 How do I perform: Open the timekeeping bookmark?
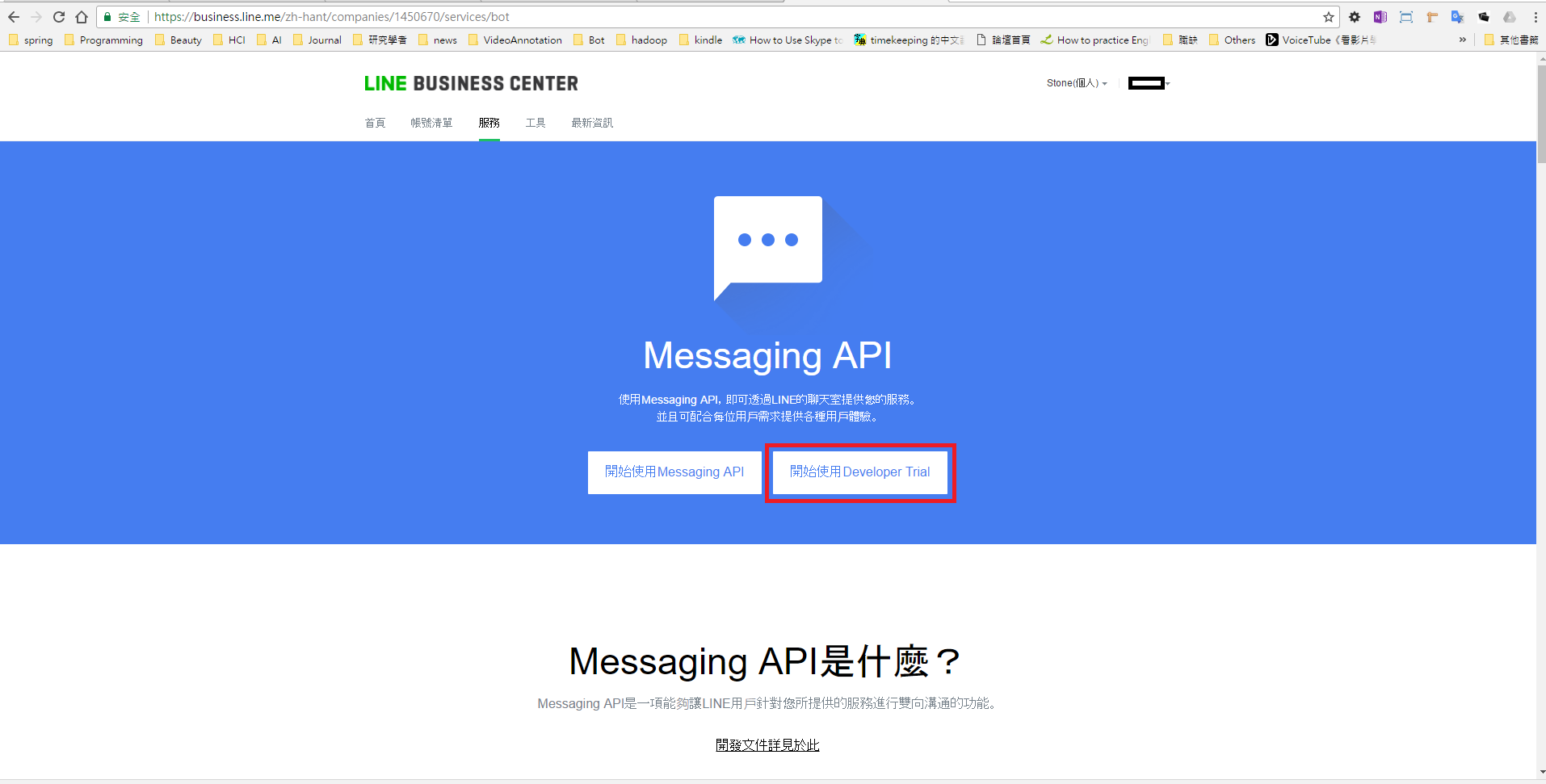click(909, 40)
